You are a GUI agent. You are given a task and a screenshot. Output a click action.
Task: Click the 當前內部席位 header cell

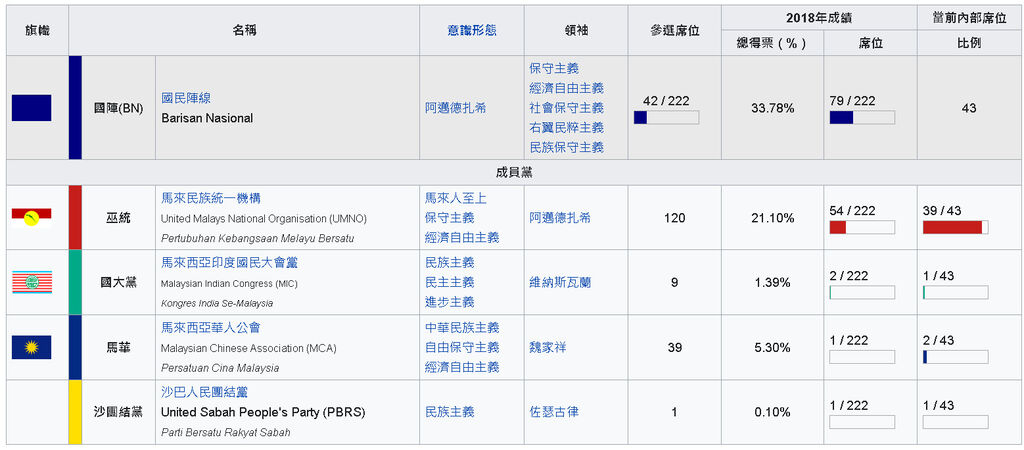coord(968,18)
